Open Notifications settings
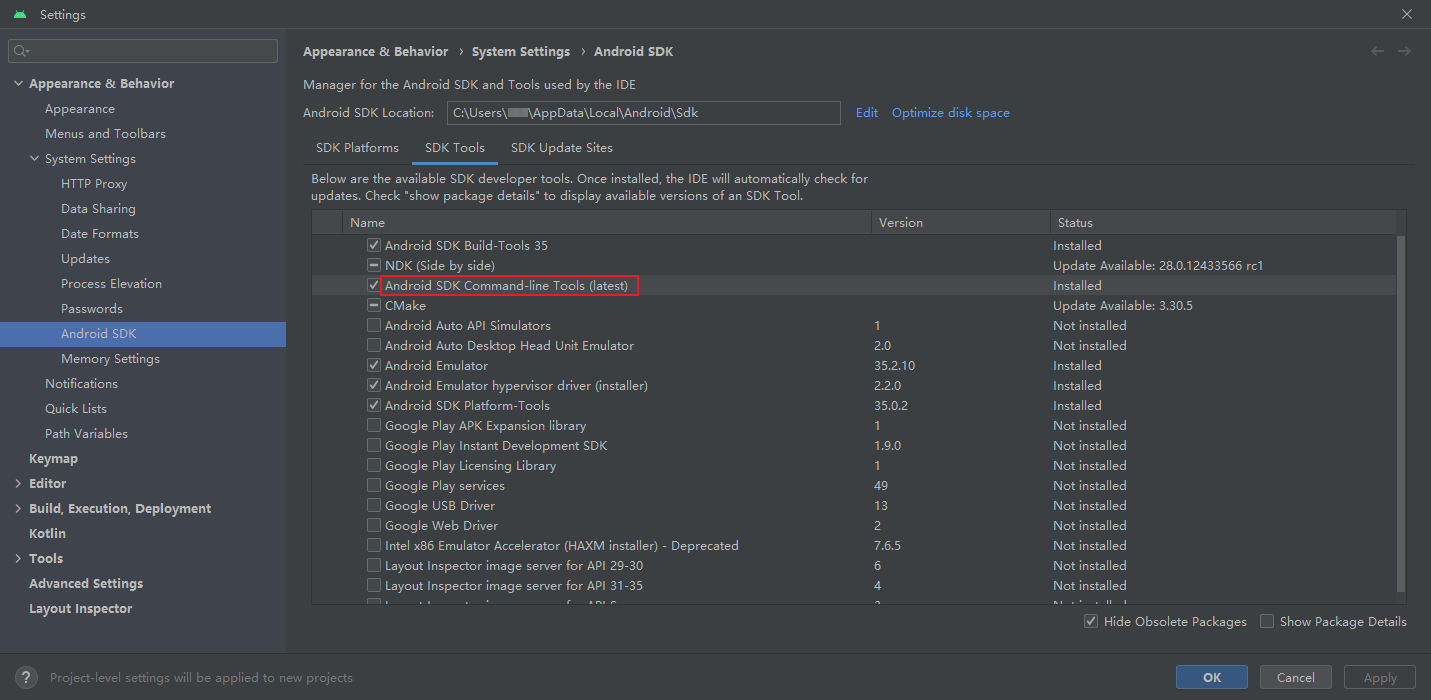 coord(81,383)
